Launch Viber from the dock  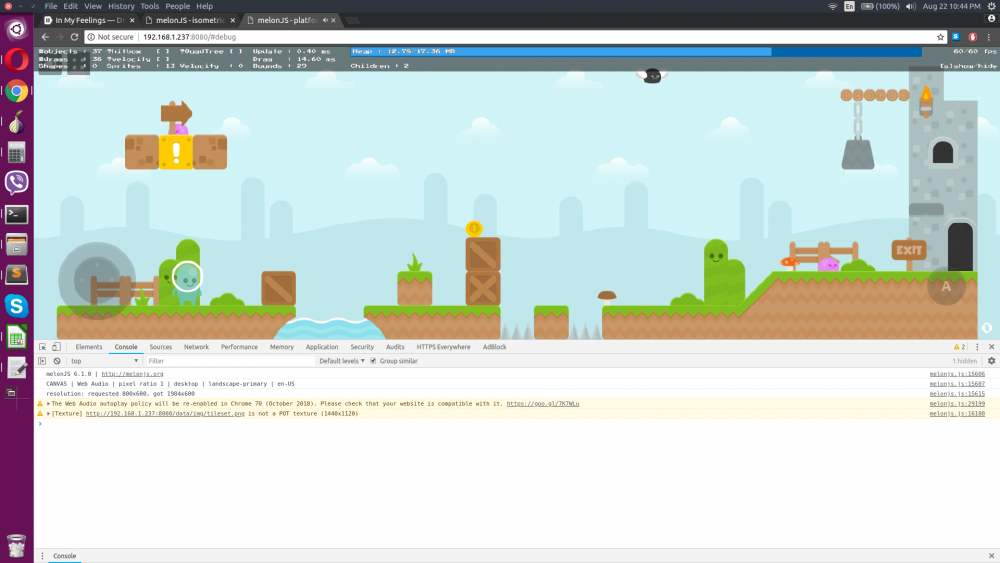pos(17,183)
